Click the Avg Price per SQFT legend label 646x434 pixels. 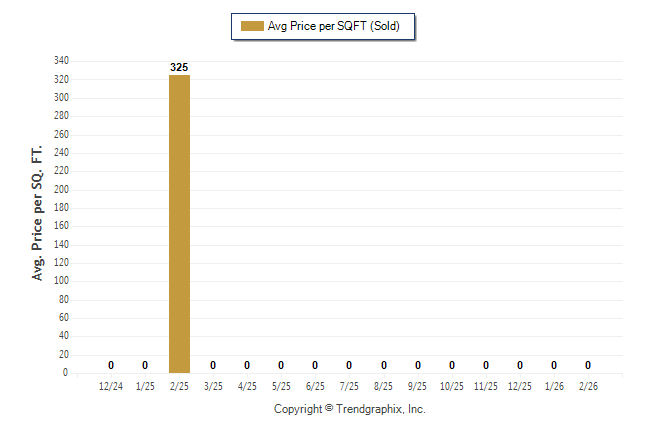tap(333, 26)
